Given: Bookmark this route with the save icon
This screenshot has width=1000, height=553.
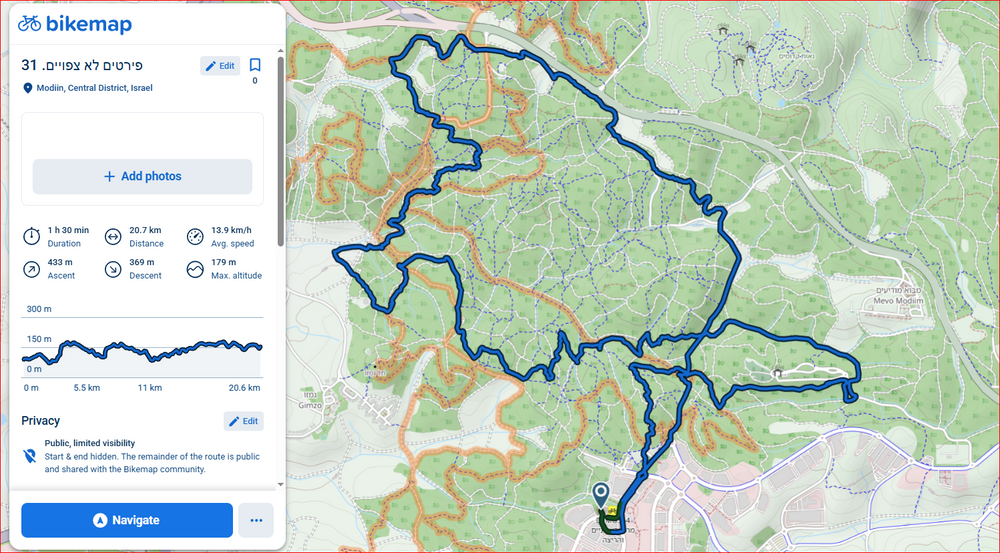Looking at the screenshot, I should 254,66.
